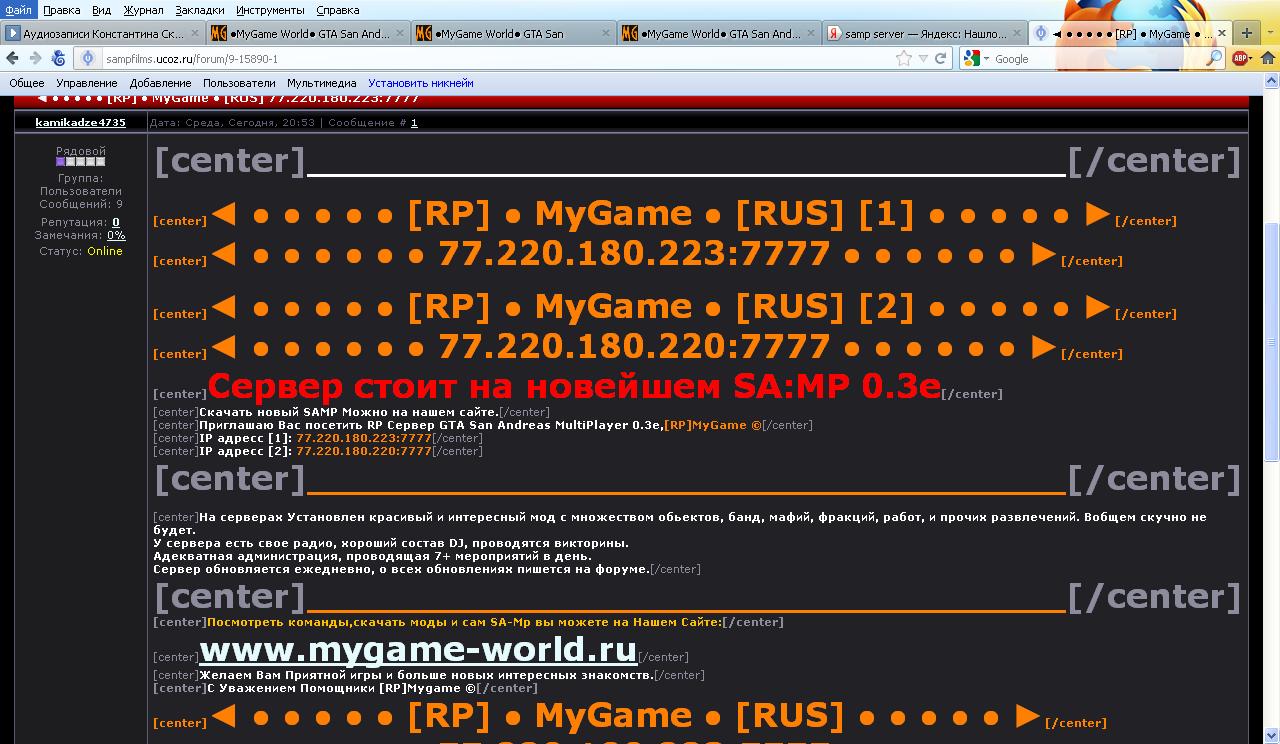Click the site identity icon in address bar
This screenshot has width=1280, height=744.
click(x=88, y=58)
